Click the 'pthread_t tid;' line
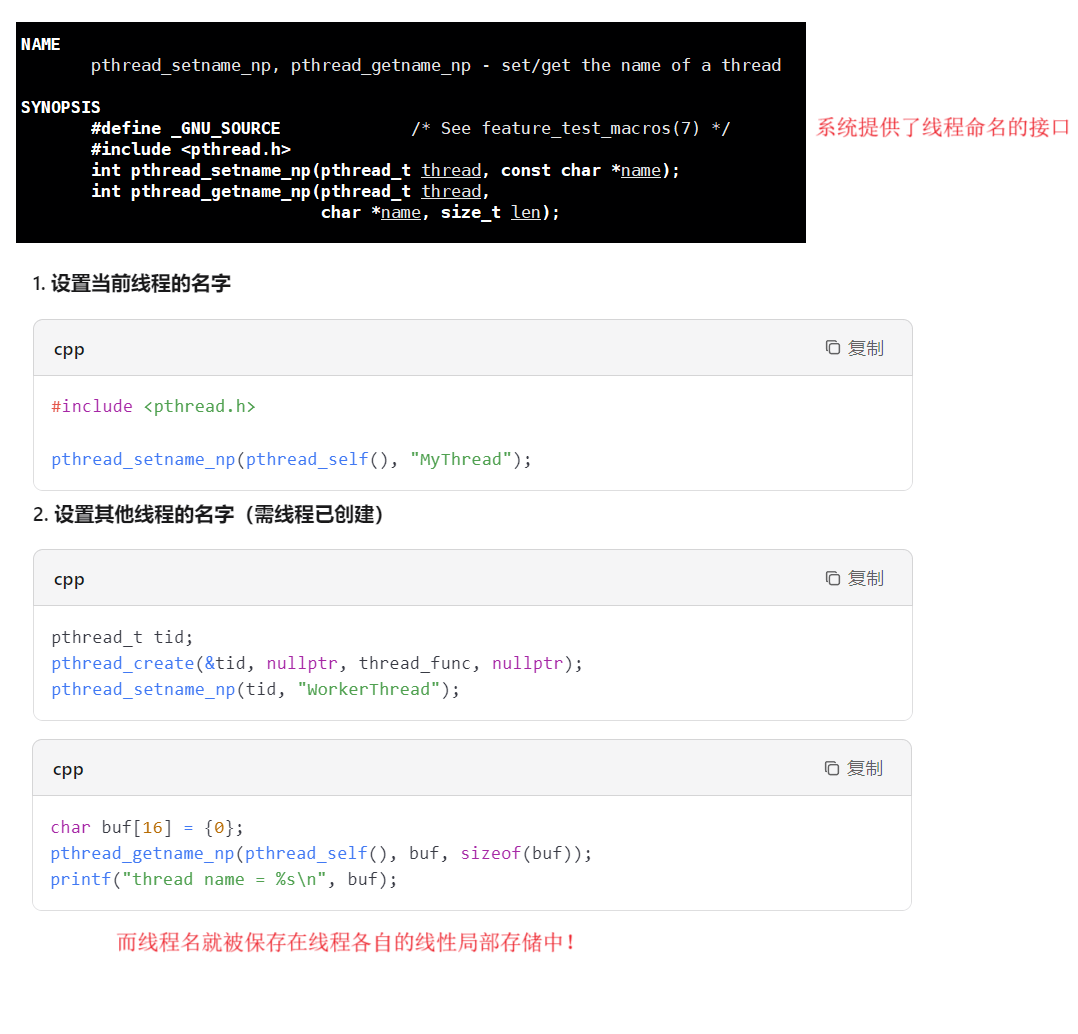 click(122, 637)
